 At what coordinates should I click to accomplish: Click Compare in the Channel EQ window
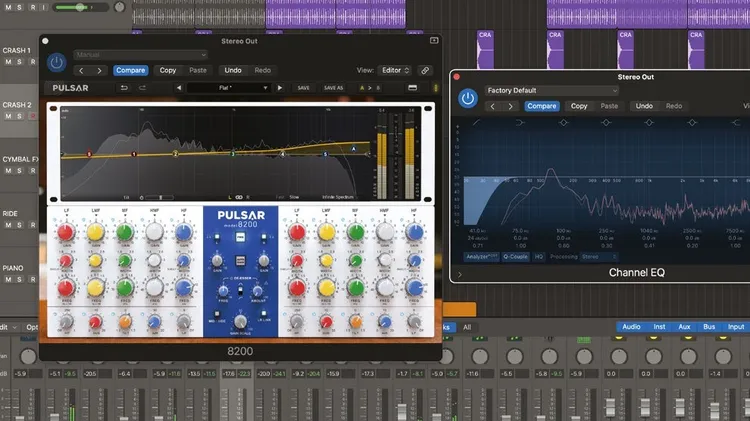pyautogui.click(x=541, y=106)
